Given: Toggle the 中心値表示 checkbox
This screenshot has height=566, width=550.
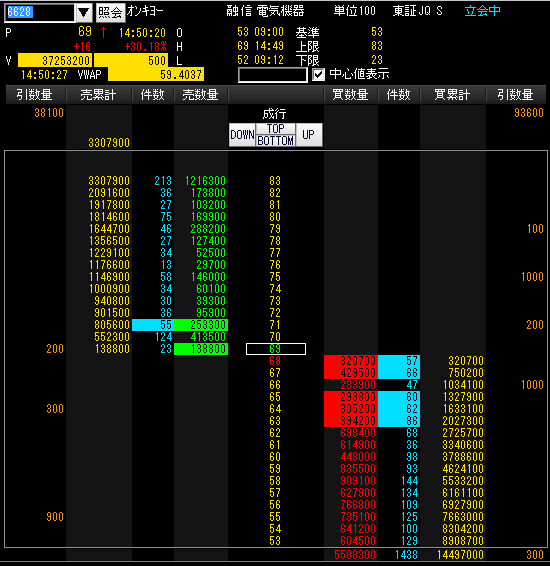Looking at the screenshot, I should [x=318, y=75].
